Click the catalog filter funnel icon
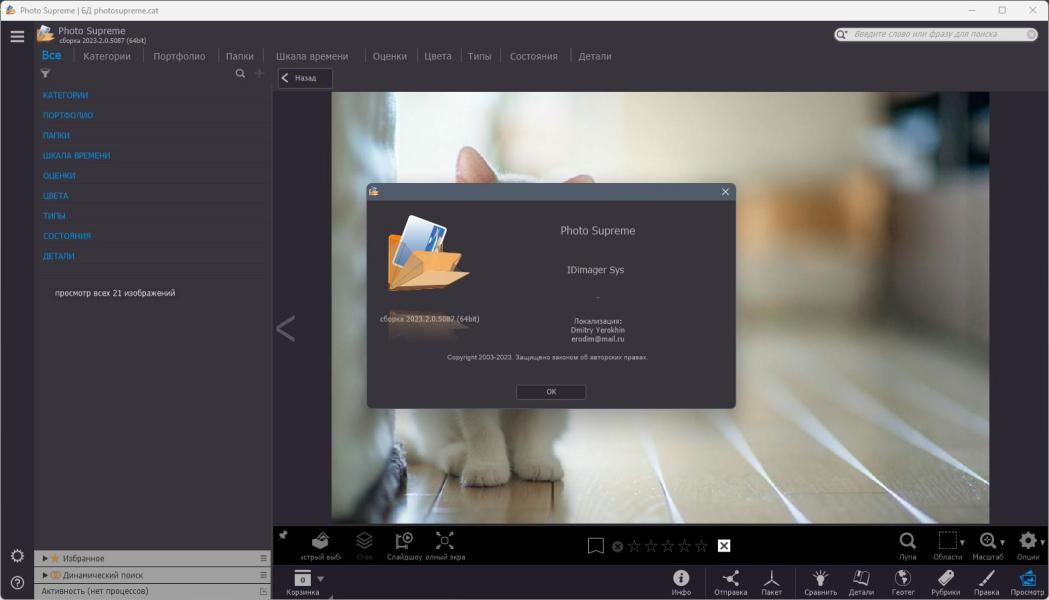The width and height of the screenshot is (1049, 600). 45,74
